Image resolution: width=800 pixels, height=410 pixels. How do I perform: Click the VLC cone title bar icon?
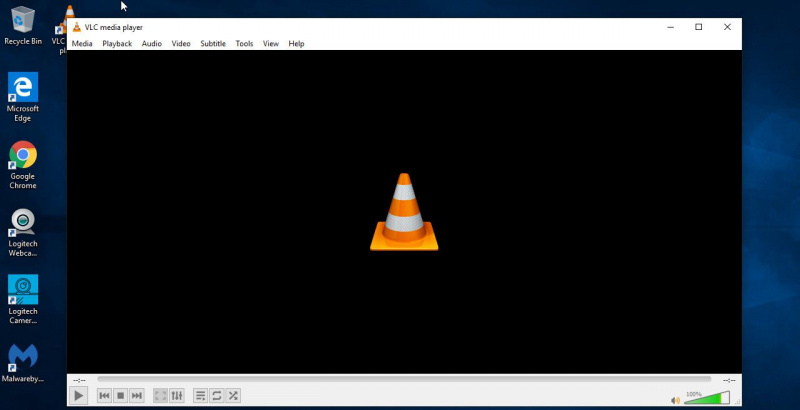(77, 28)
